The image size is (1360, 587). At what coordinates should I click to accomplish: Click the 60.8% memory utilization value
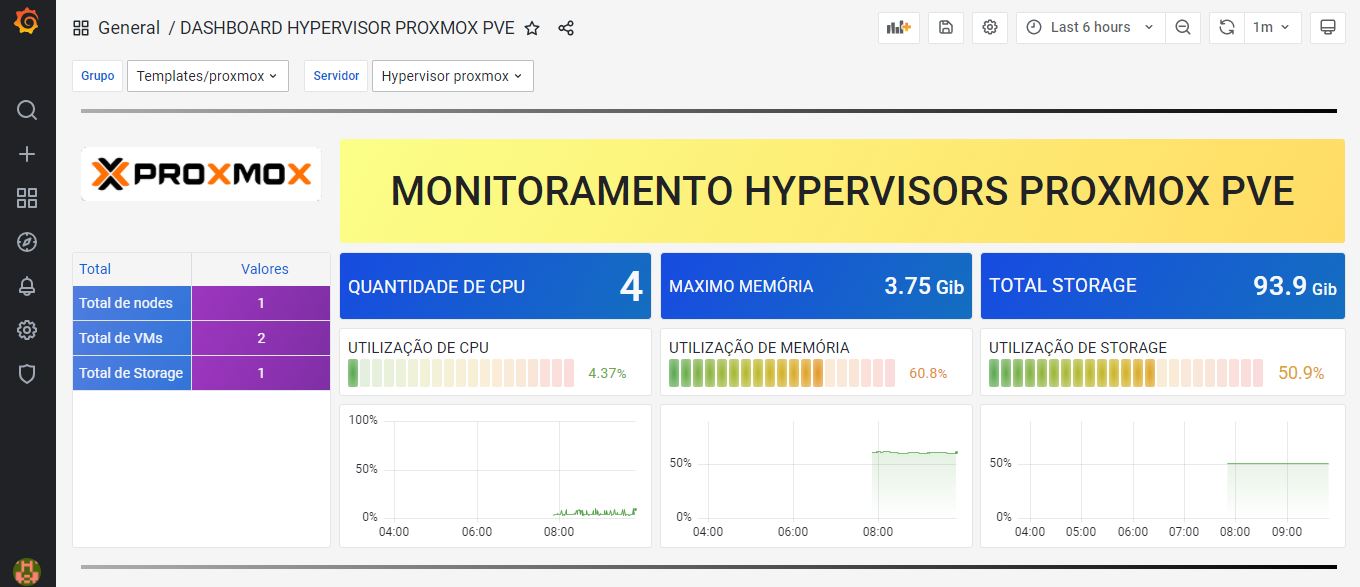[928, 373]
